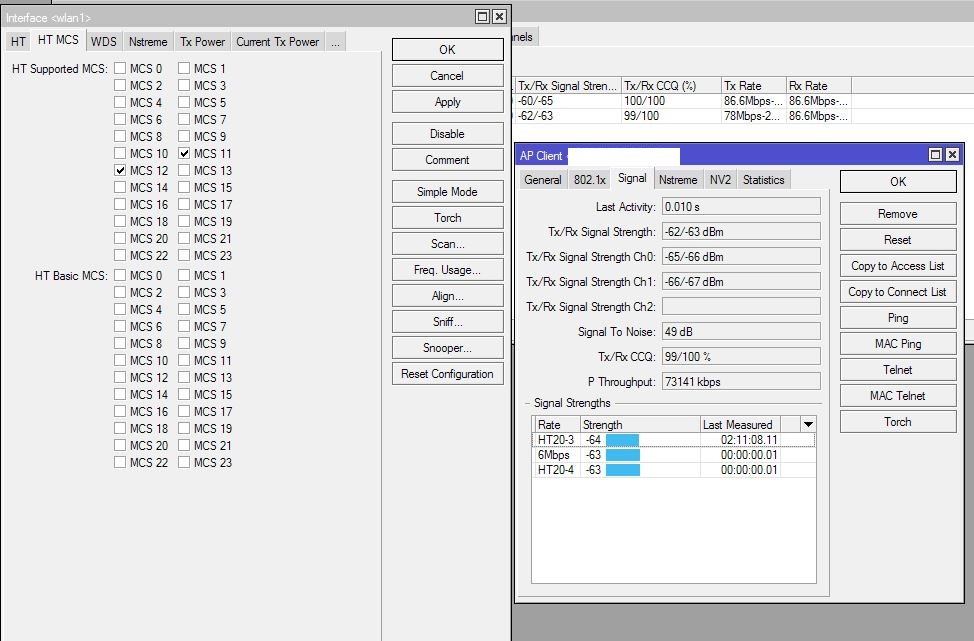This screenshot has height=641, width=974.
Task: Open Sniff... tool
Action: 447,322
